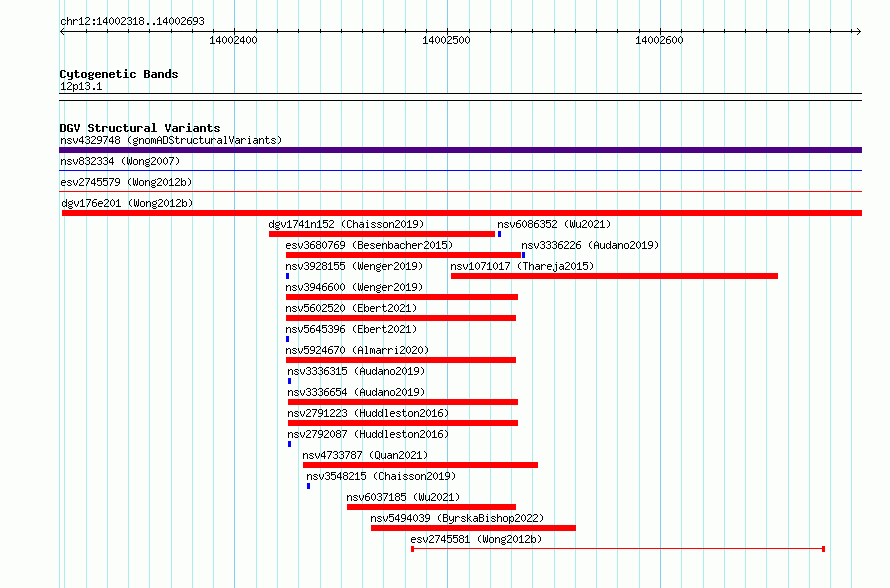
Task: Select the dgv1741n152 red bar
Action: click(382, 234)
